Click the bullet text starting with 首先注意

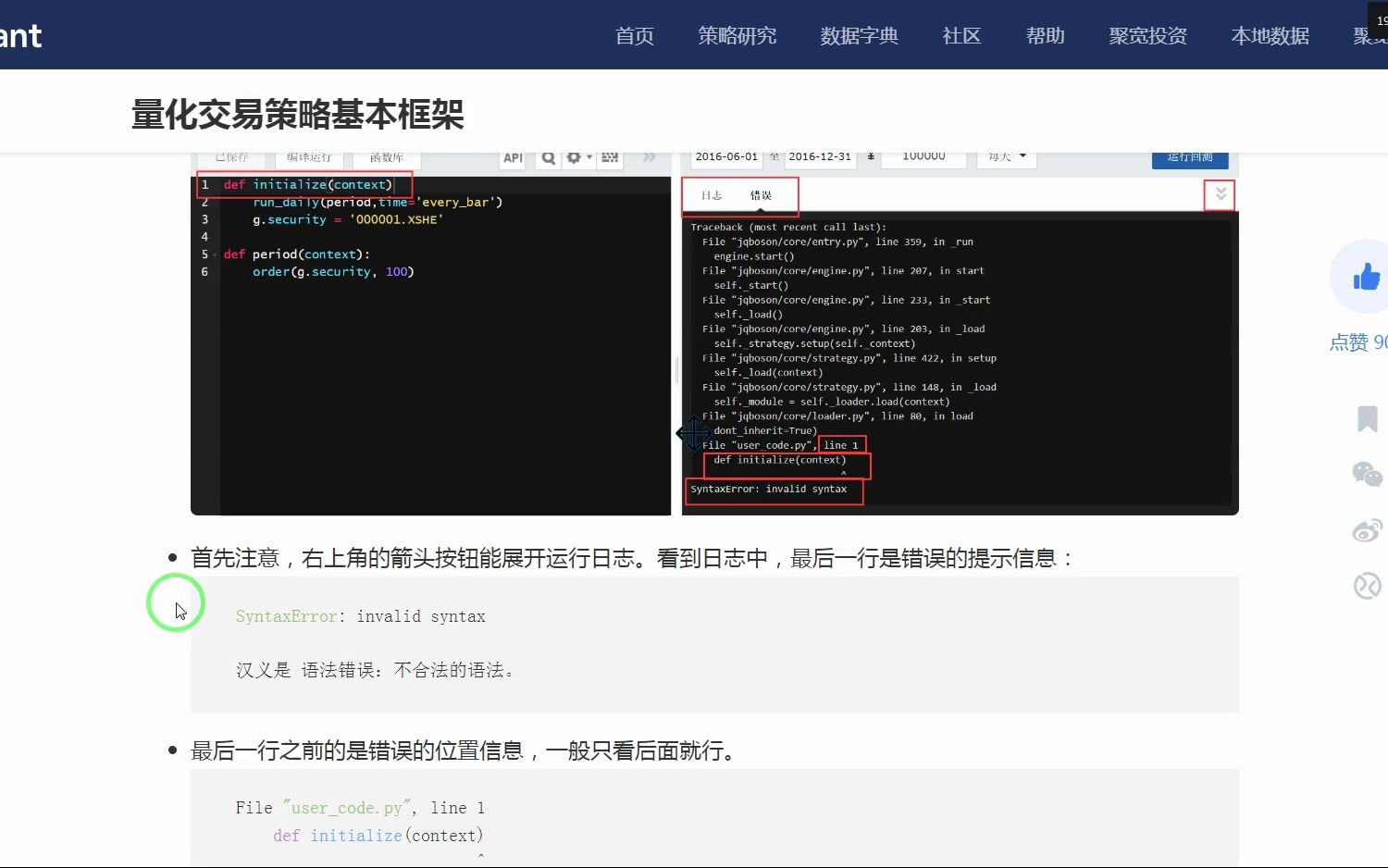[633, 558]
